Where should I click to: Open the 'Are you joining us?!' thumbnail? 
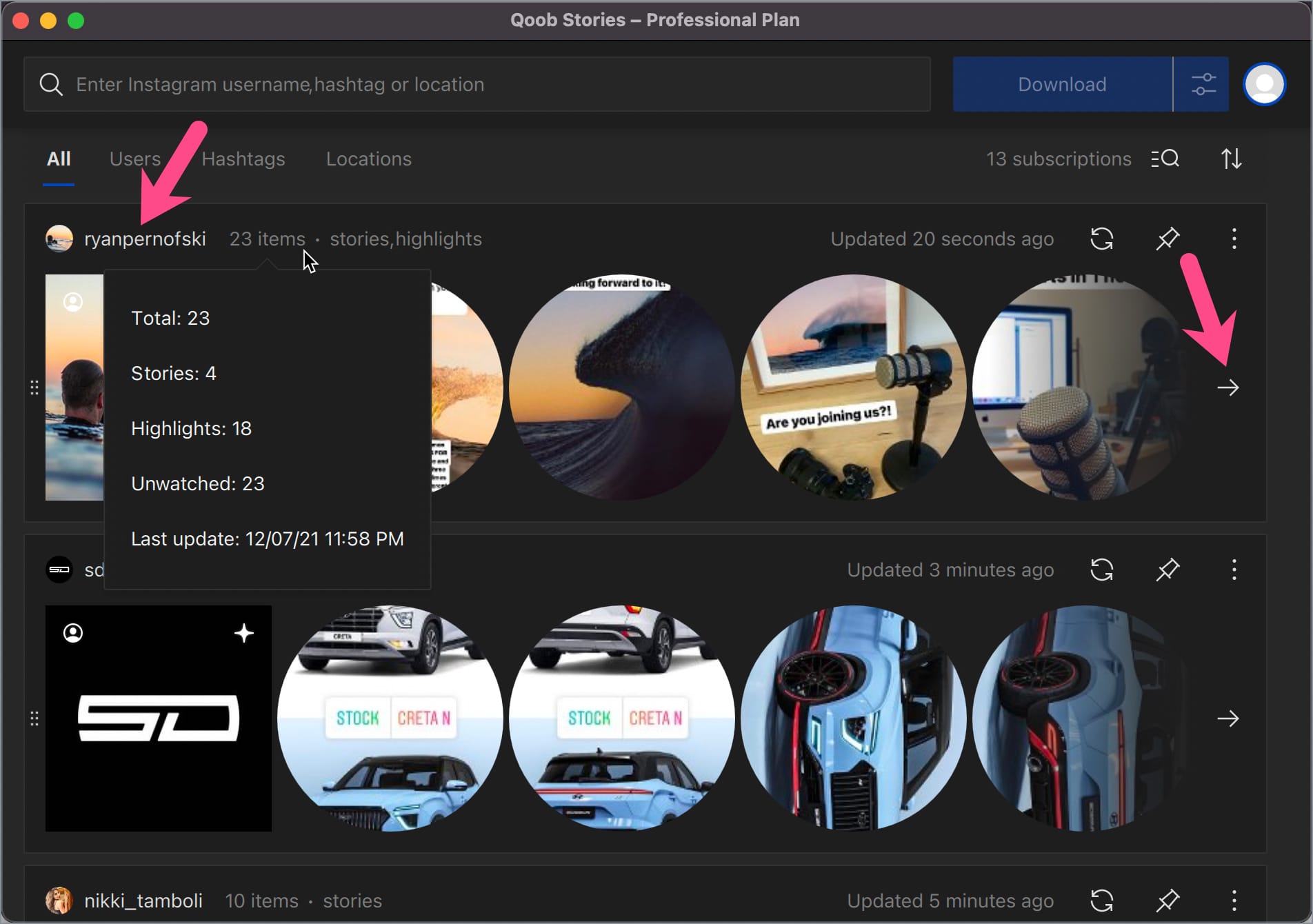(854, 388)
